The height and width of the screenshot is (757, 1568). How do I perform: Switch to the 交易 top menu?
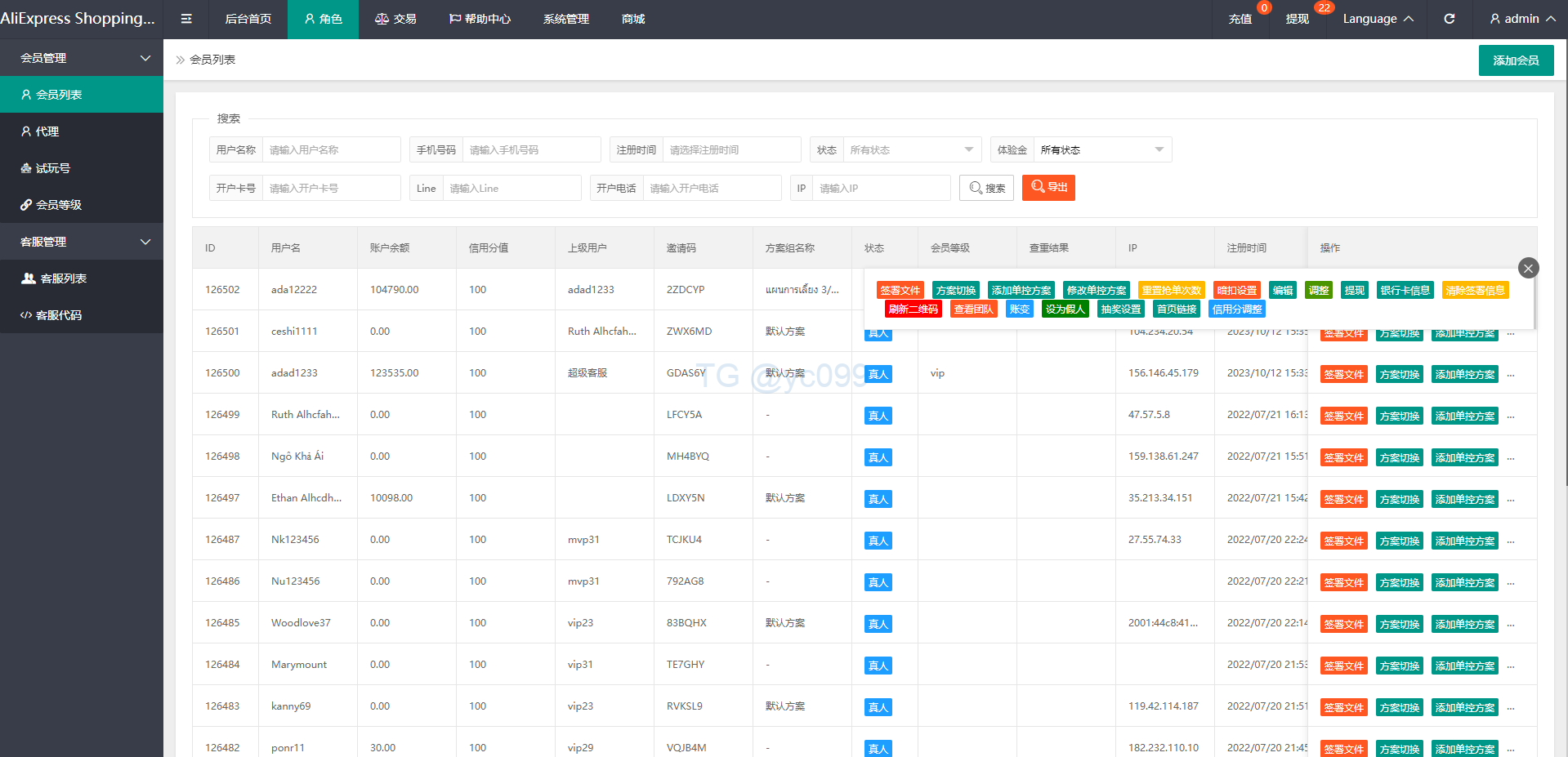pyautogui.click(x=395, y=19)
